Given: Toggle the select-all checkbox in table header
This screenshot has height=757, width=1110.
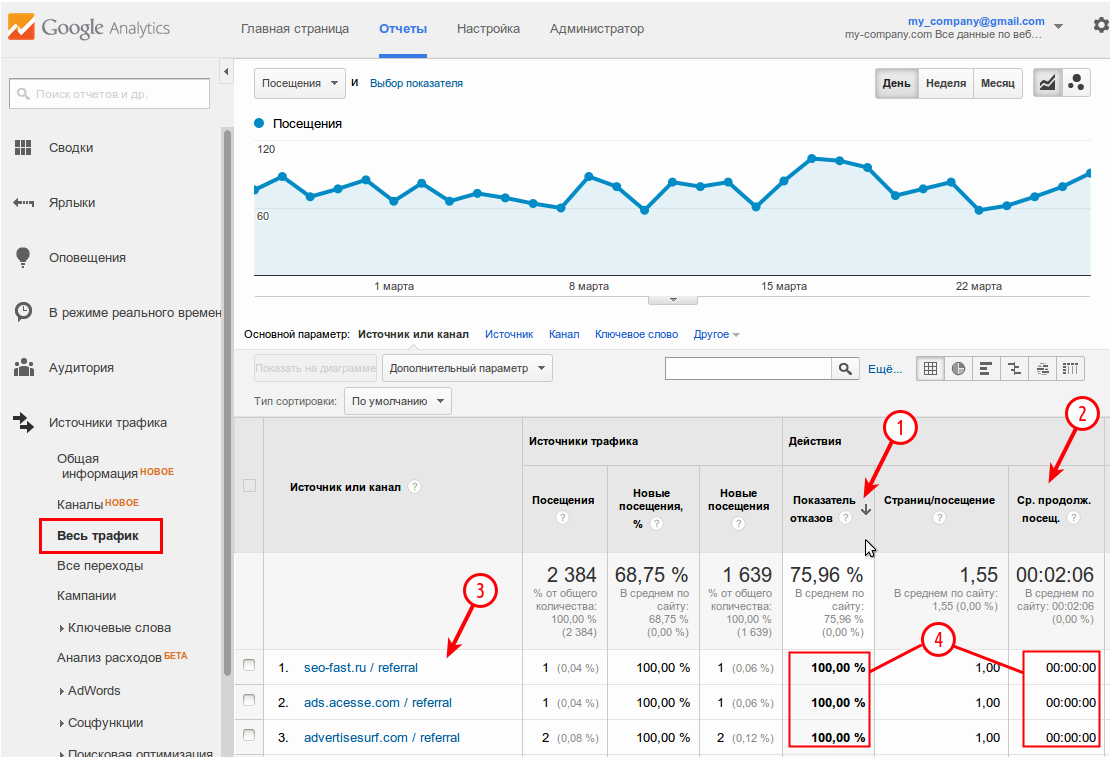Looking at the screenshot, I should 249,486.
